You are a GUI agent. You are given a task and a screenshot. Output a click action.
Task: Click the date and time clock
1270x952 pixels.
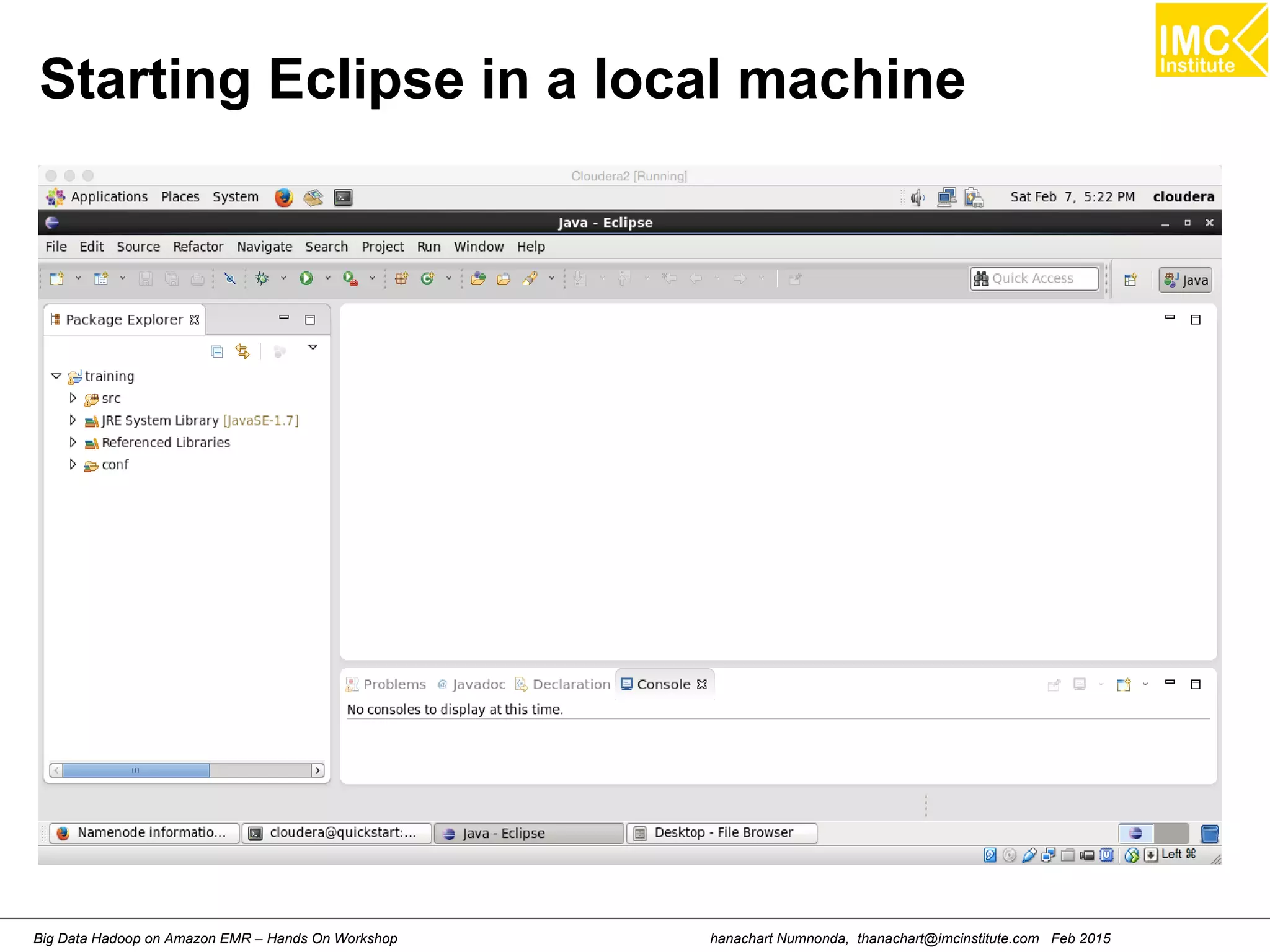[x=1073, y=197]
